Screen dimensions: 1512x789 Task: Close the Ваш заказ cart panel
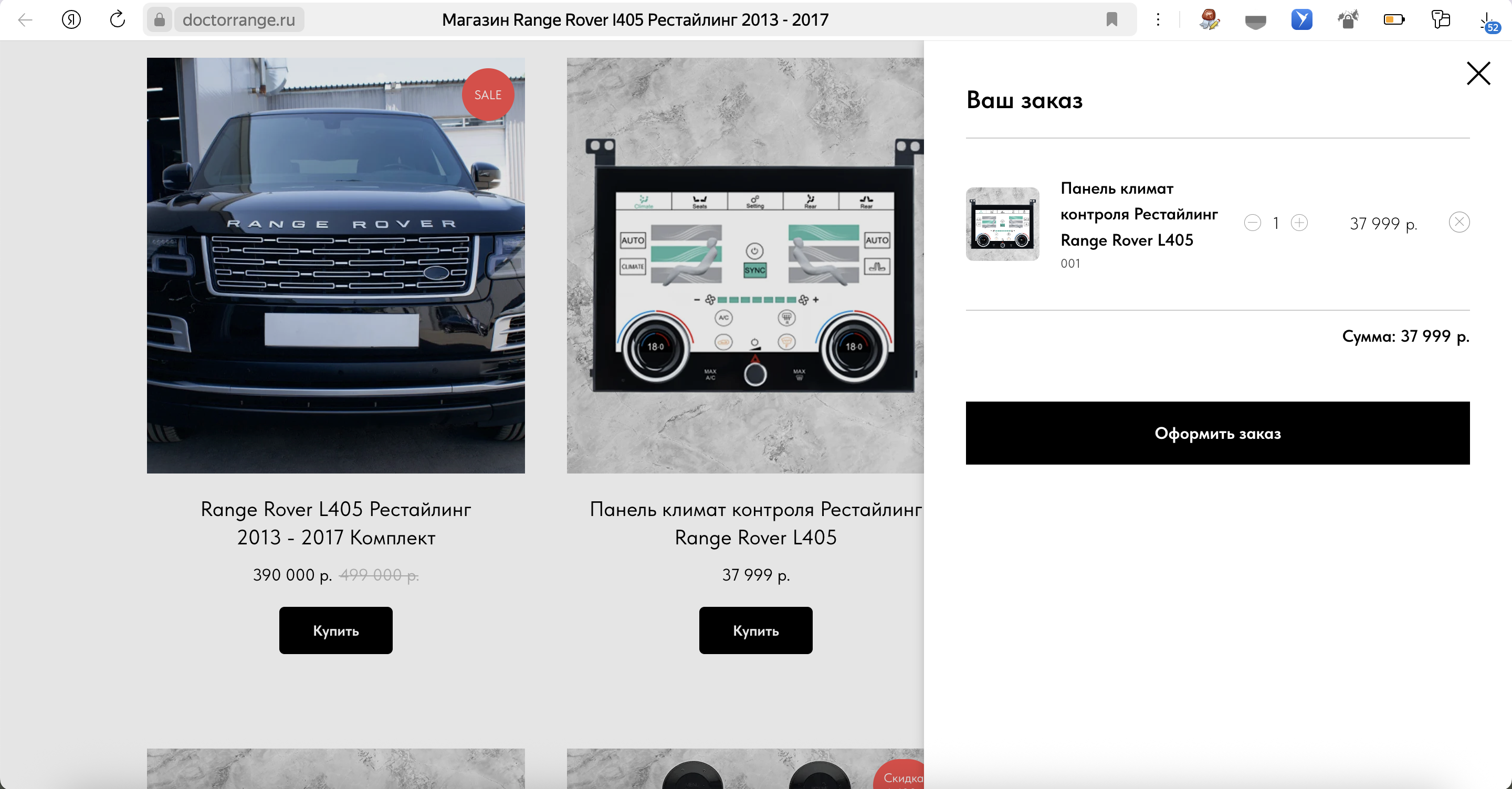click(x=1478, y=73)
